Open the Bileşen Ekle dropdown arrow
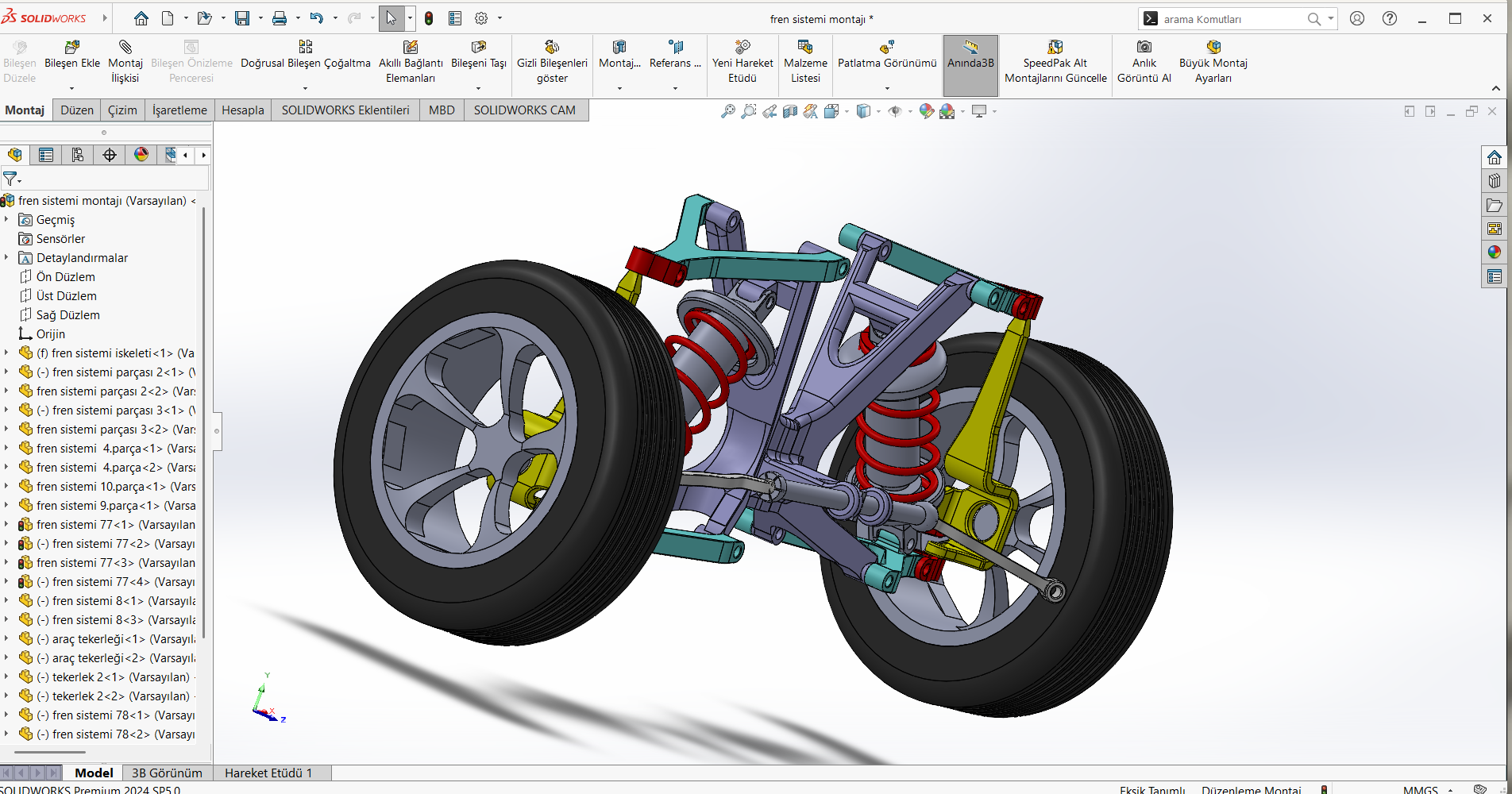The height and width of the screenshot is (794, 1512). 71,88
